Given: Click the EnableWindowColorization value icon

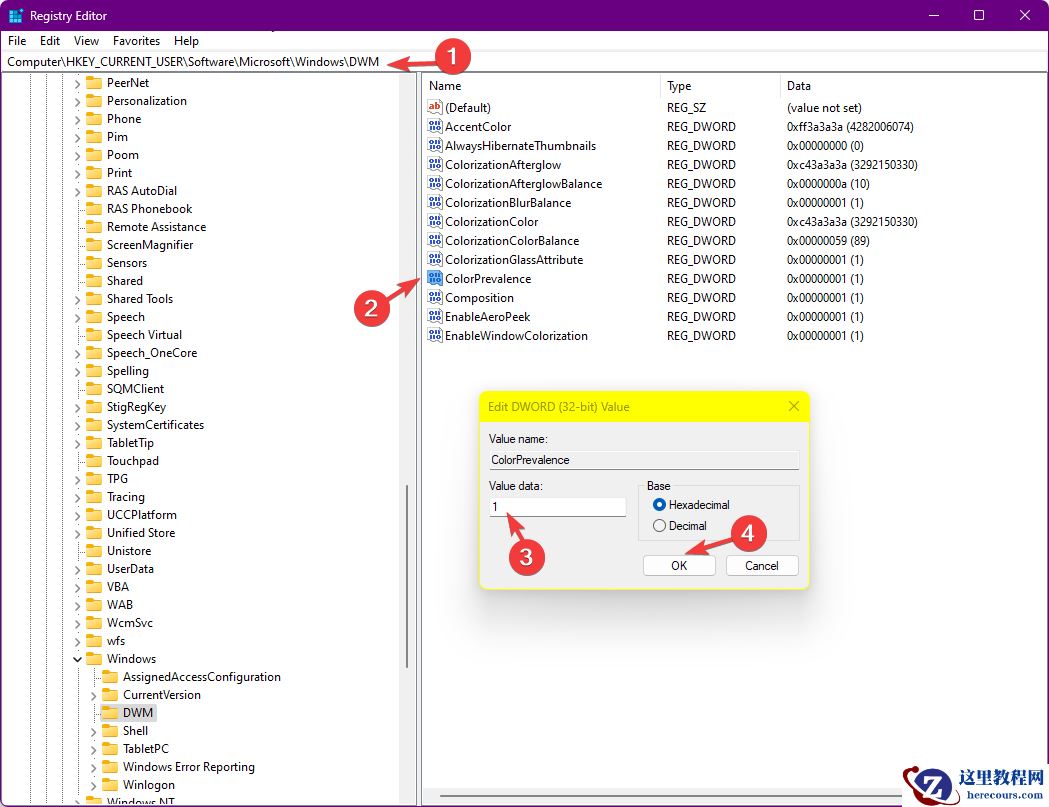Looking at the screenshot, I should 435,335.
